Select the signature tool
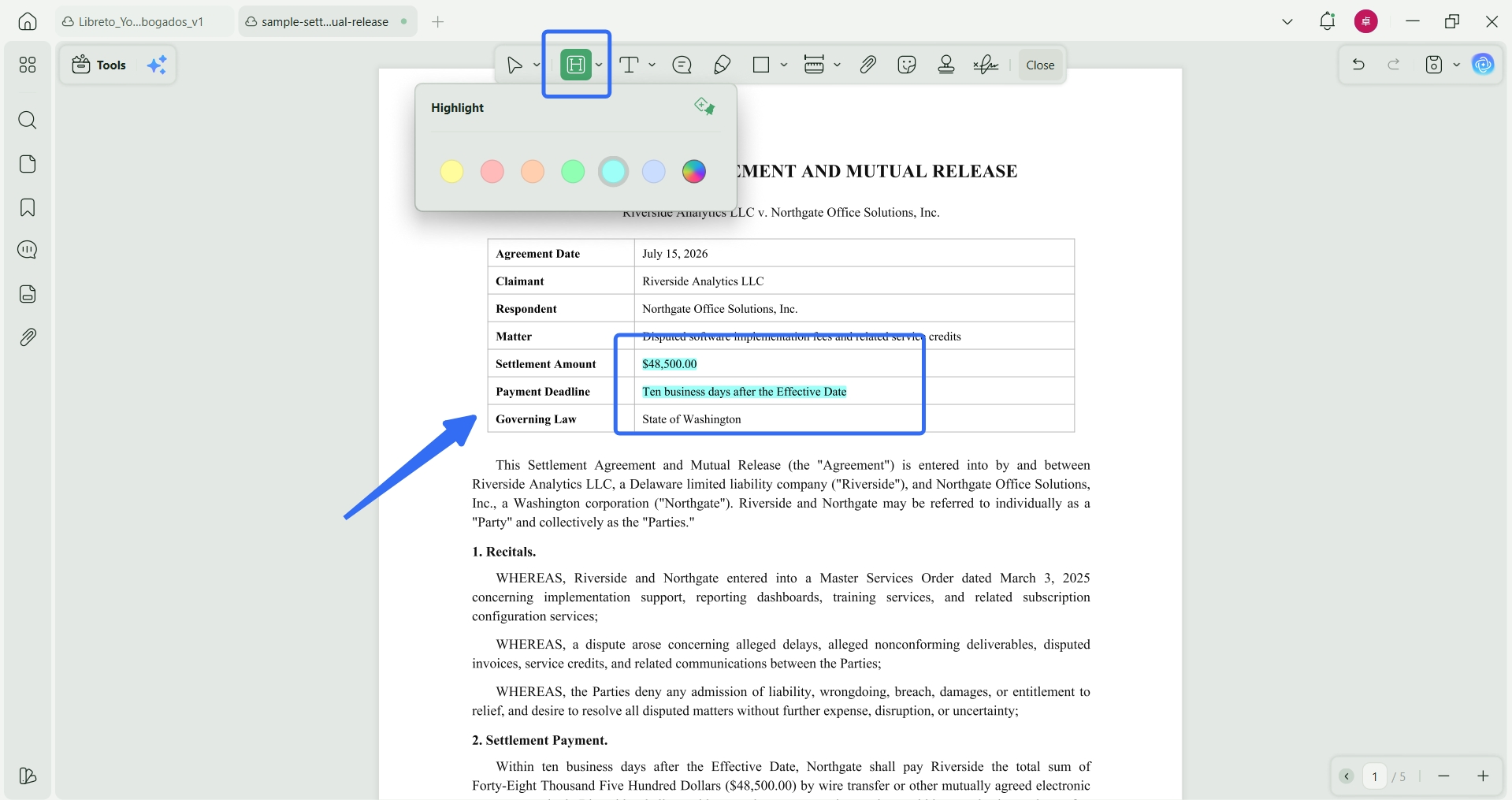This screenshot has width=1512, height=800. click(986, 65)
